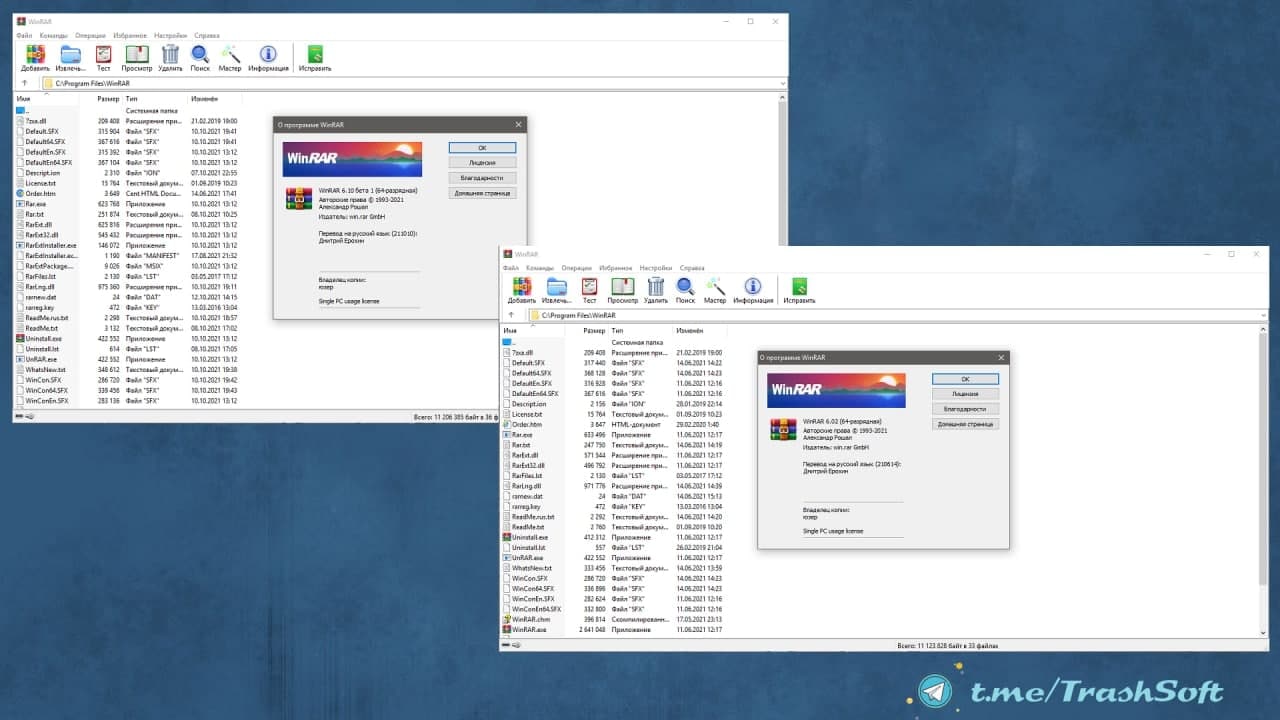The height and width of the screenshot is (720, 1280).
Task: Go up one folder in the top-left WinRAR window
Action: (x=25, y=83)
